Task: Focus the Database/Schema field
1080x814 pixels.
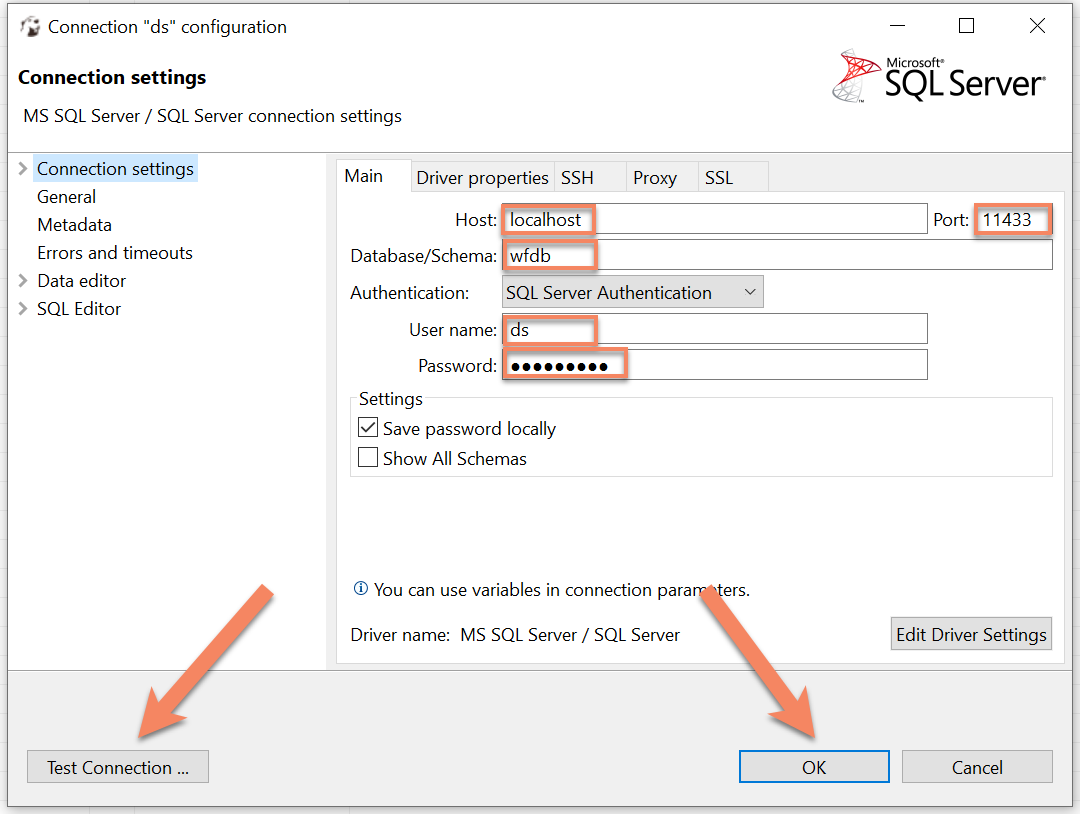Action: [777, 255]
